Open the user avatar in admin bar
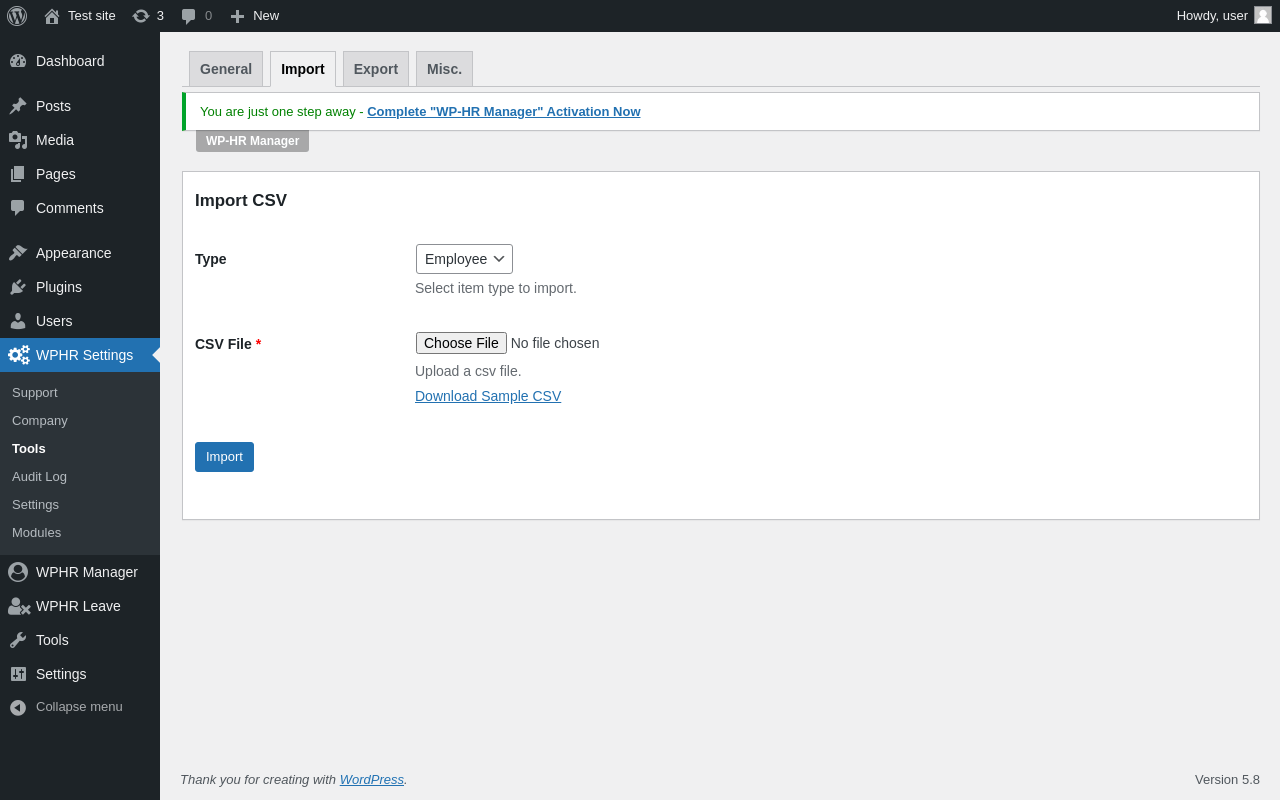Viewport: 1280px width, 800px height. coord(1263,15)
